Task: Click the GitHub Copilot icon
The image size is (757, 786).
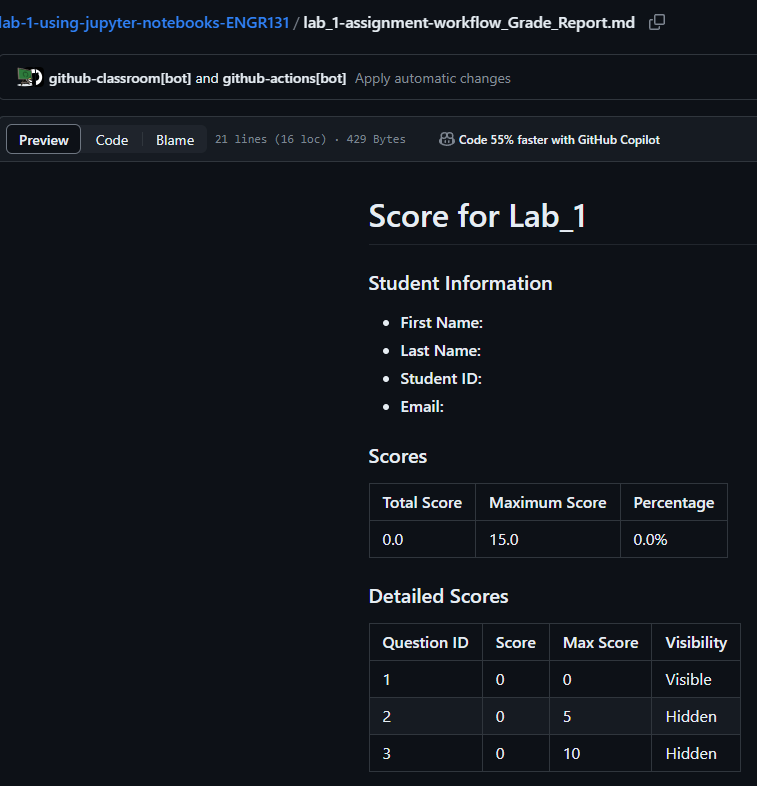Action: tap(446, 139)
